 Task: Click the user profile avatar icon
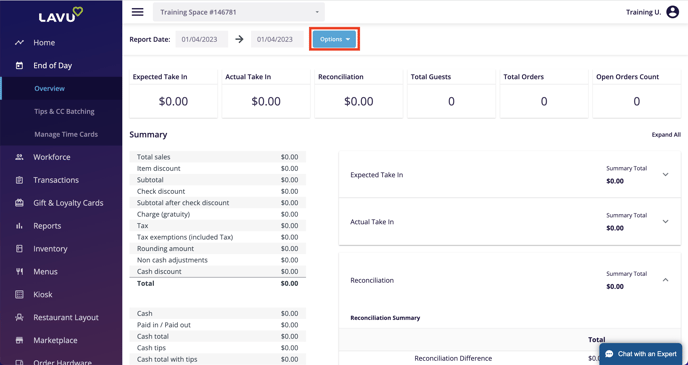(672, 12)
